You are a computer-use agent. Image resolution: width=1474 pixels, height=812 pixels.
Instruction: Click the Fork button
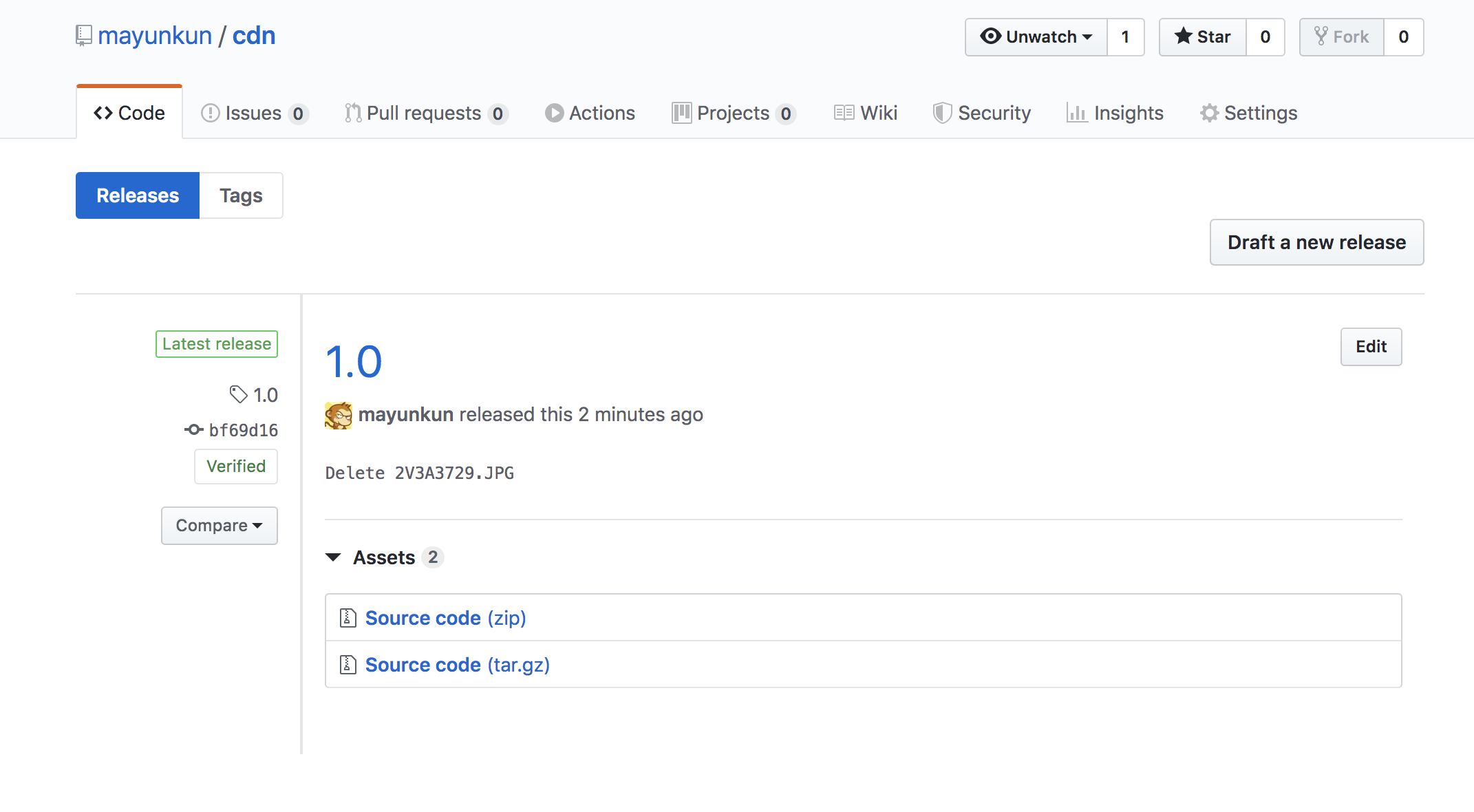[x=1341, y=37]
